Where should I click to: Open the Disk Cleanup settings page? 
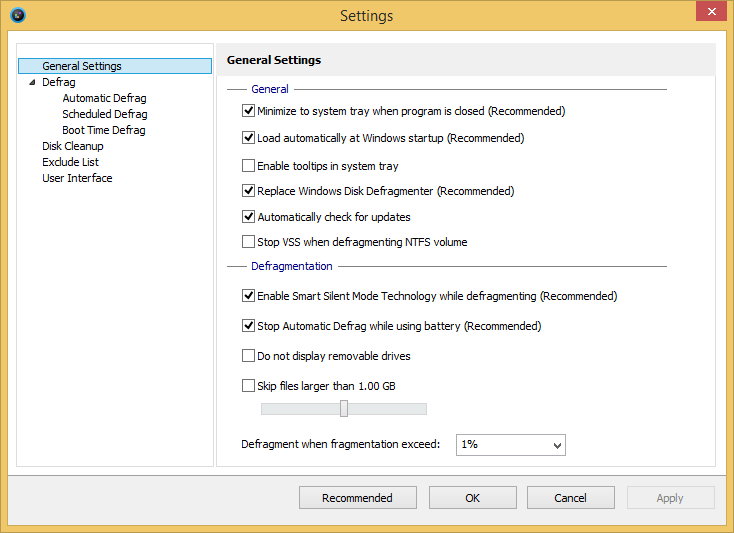coord(72,146)
